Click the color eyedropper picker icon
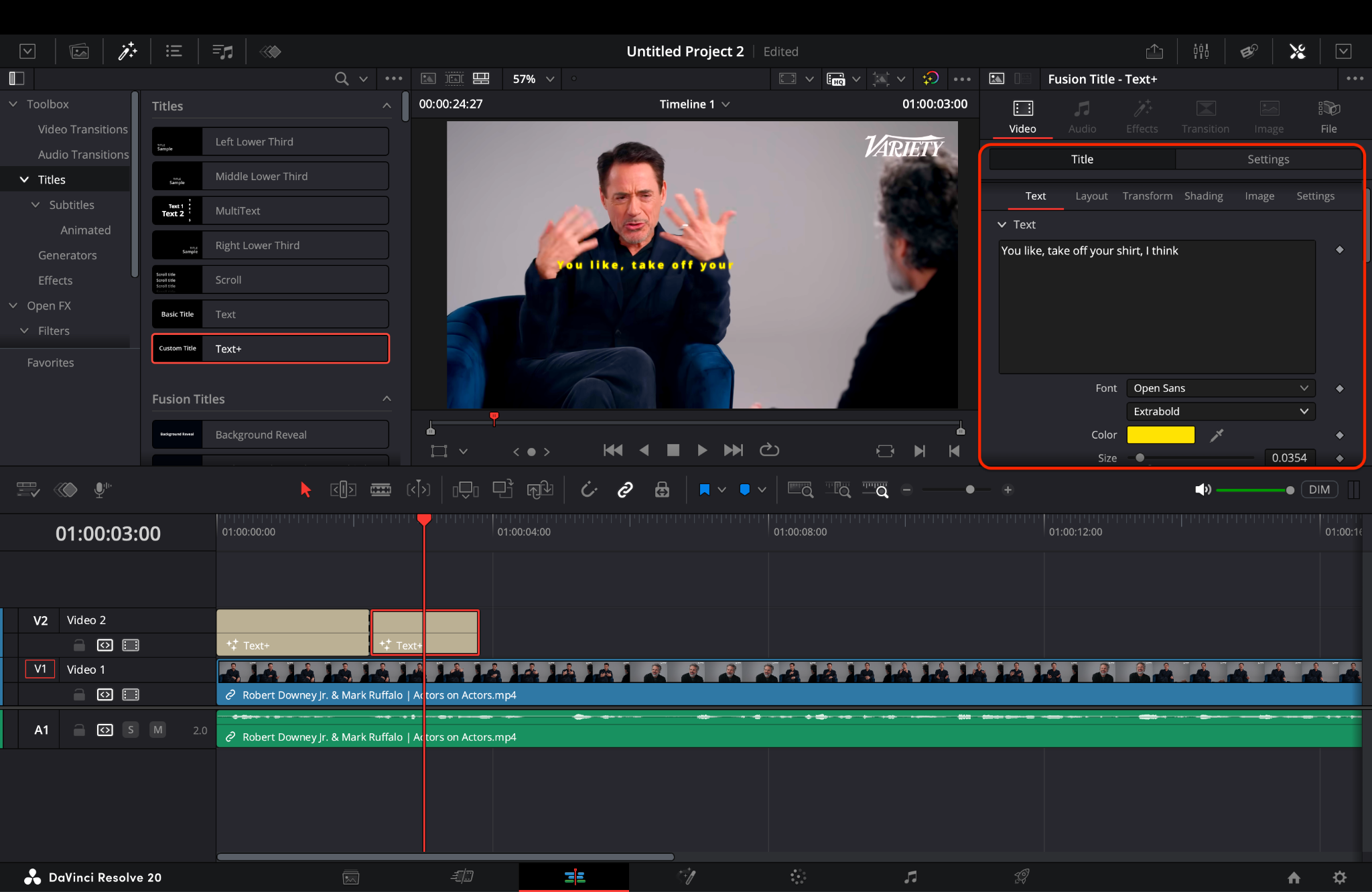This screenshot has width=1372, height=892. [x=1217, y=435]
